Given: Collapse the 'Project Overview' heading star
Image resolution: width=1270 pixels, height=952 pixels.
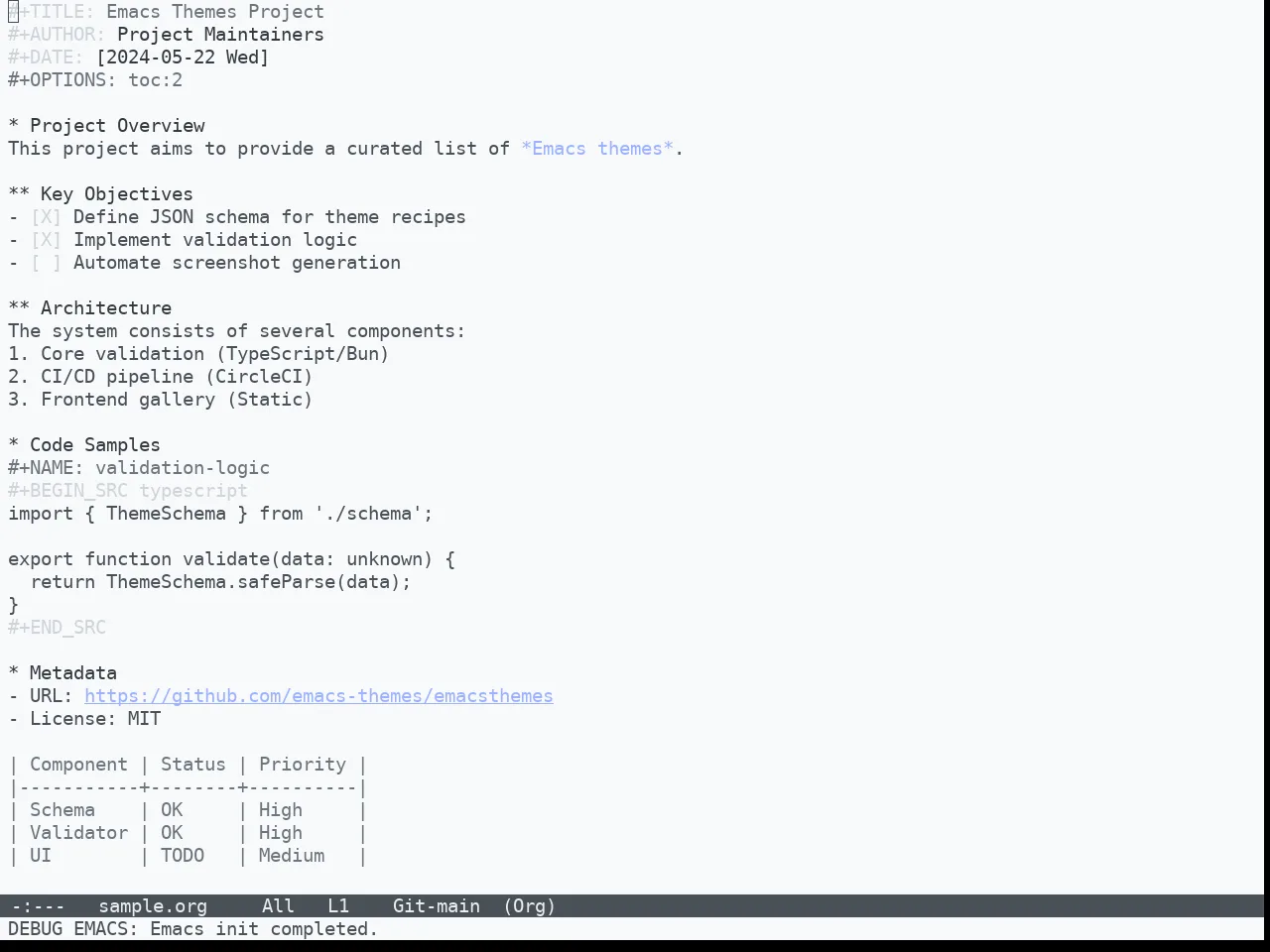Looking at the screenshot, I should tap(14, 126).
